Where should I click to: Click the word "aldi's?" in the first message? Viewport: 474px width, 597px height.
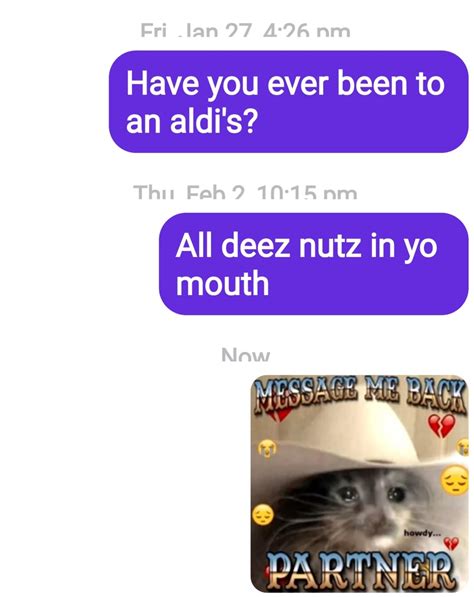click(x=213, y=121)
